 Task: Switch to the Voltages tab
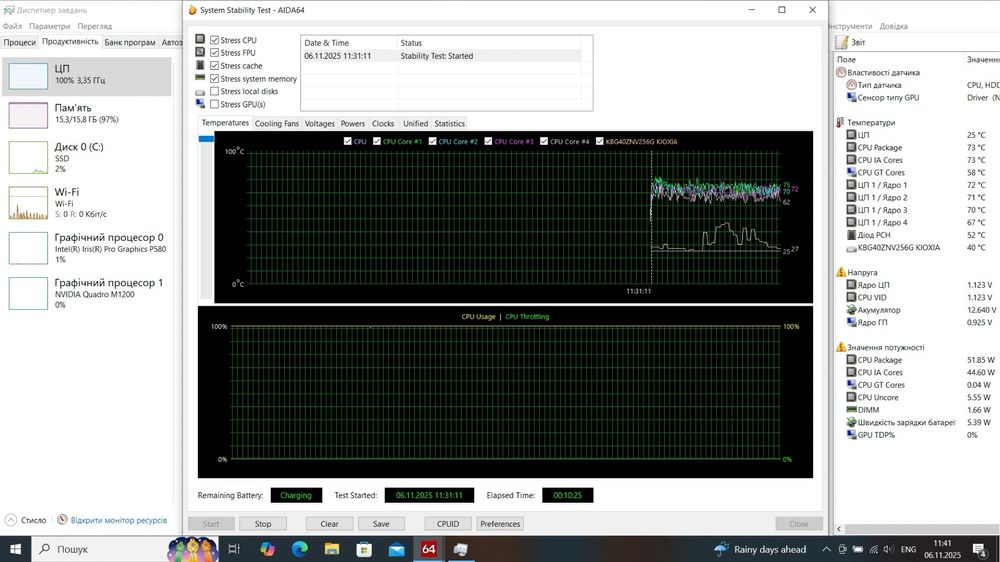(x=320, y=123)
